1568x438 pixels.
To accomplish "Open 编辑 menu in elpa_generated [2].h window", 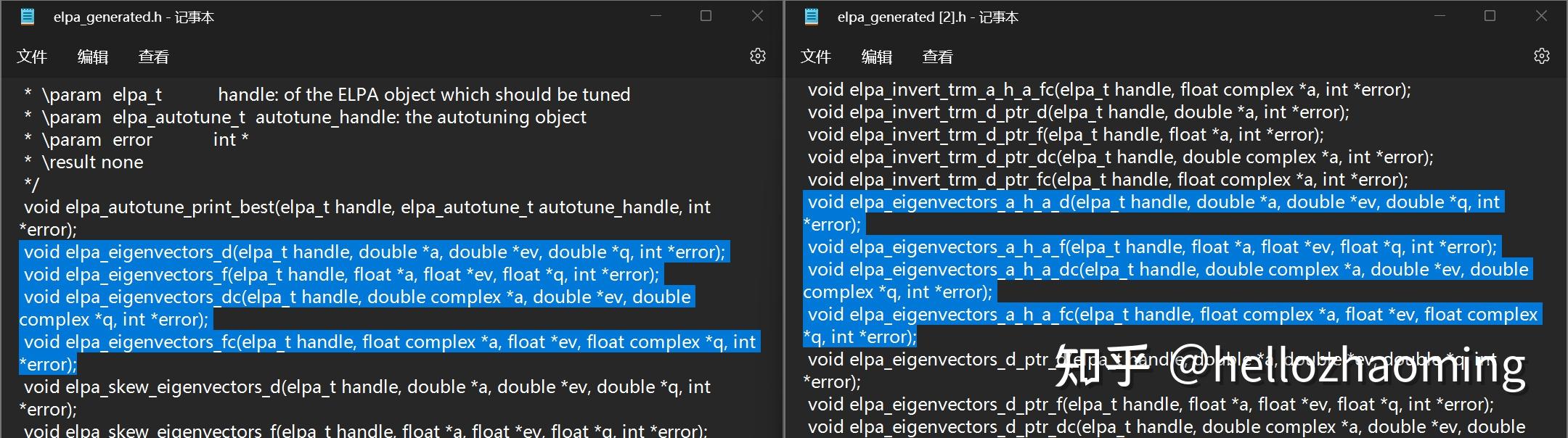I will point(877,57).
